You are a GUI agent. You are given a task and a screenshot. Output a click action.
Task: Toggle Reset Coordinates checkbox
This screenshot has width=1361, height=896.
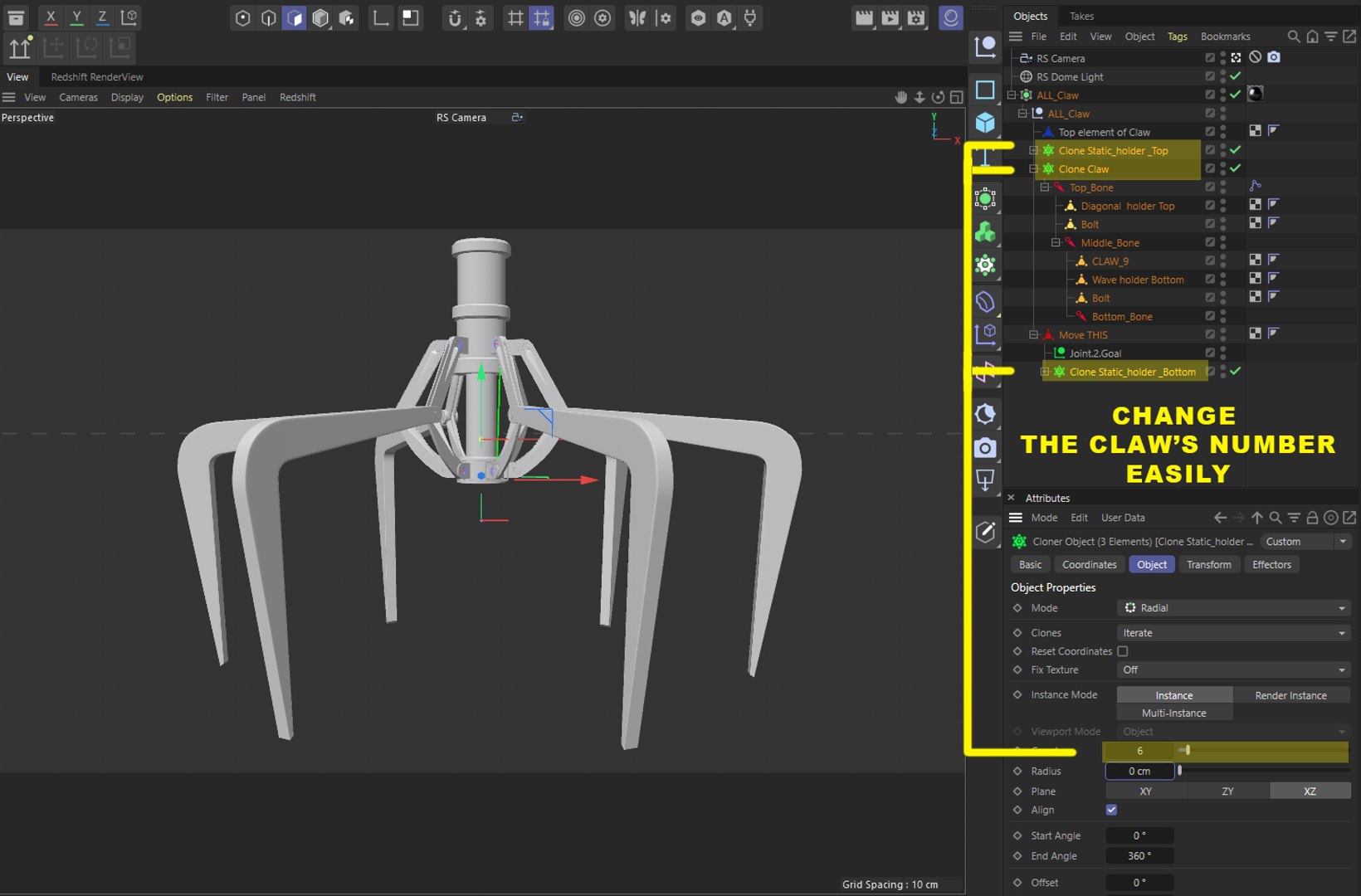tap(1123, 651)
